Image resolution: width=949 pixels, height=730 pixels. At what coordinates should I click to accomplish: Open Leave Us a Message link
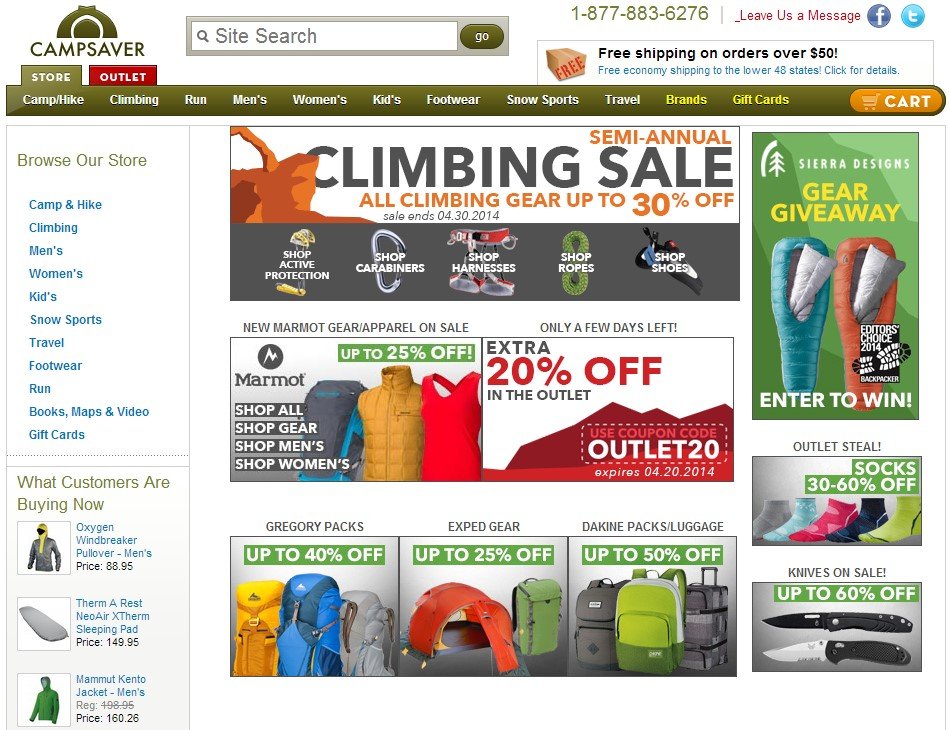tap(797, 16)
